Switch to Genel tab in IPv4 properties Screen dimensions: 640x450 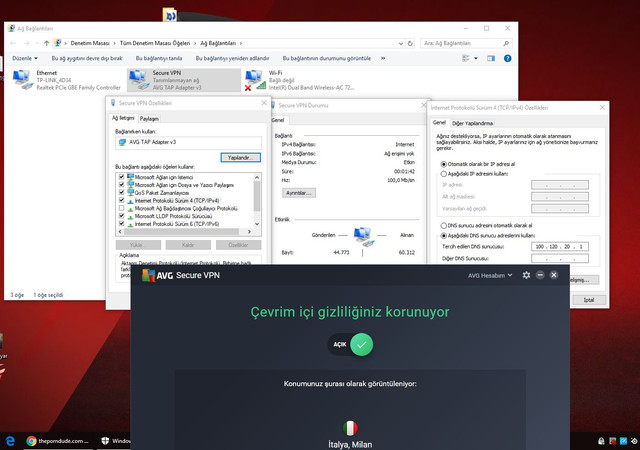point(439,123)
